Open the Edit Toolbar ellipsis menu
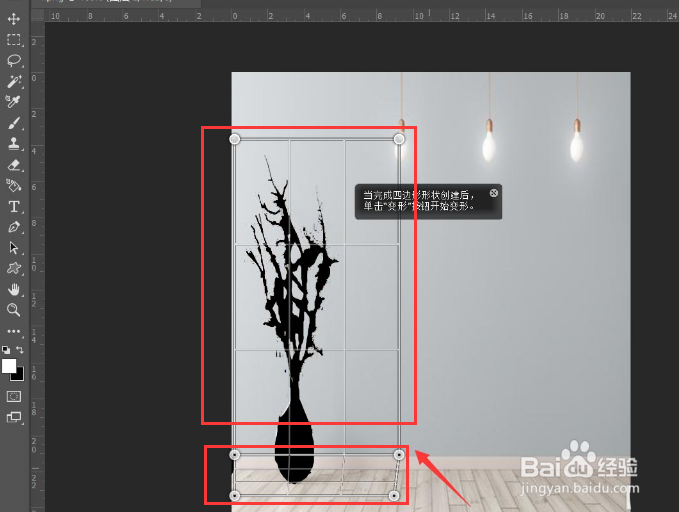The width and height of the screenshot is (679, 512). [13, 331]
